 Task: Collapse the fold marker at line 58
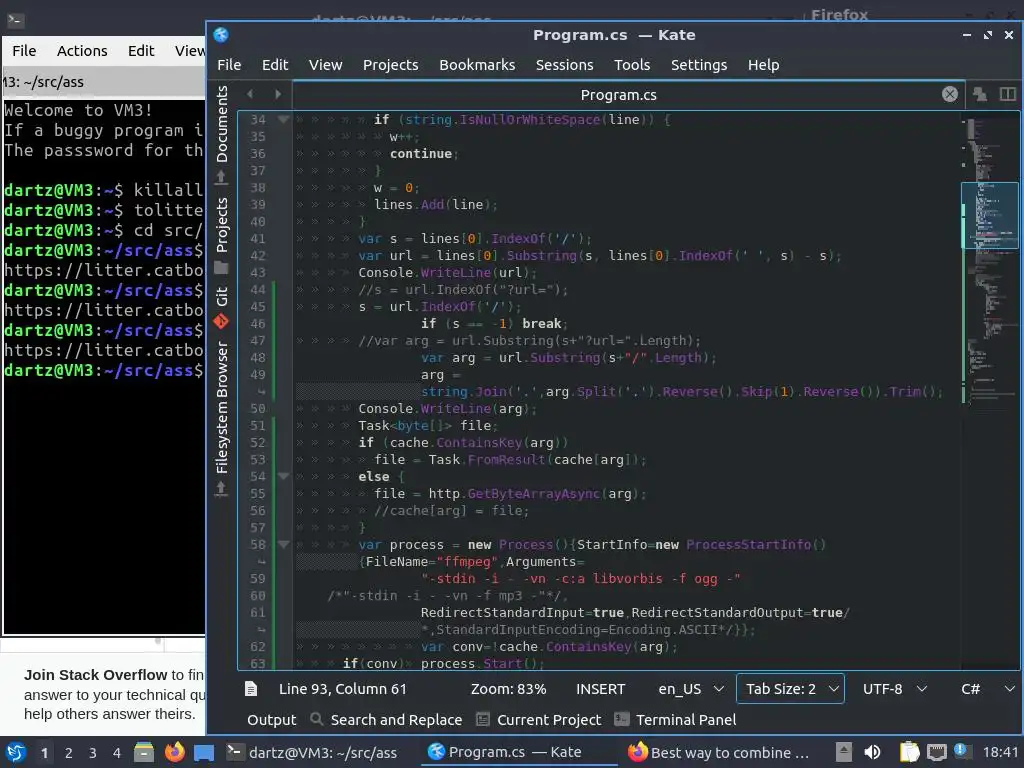pyautogui.click(x=283, y=544)
